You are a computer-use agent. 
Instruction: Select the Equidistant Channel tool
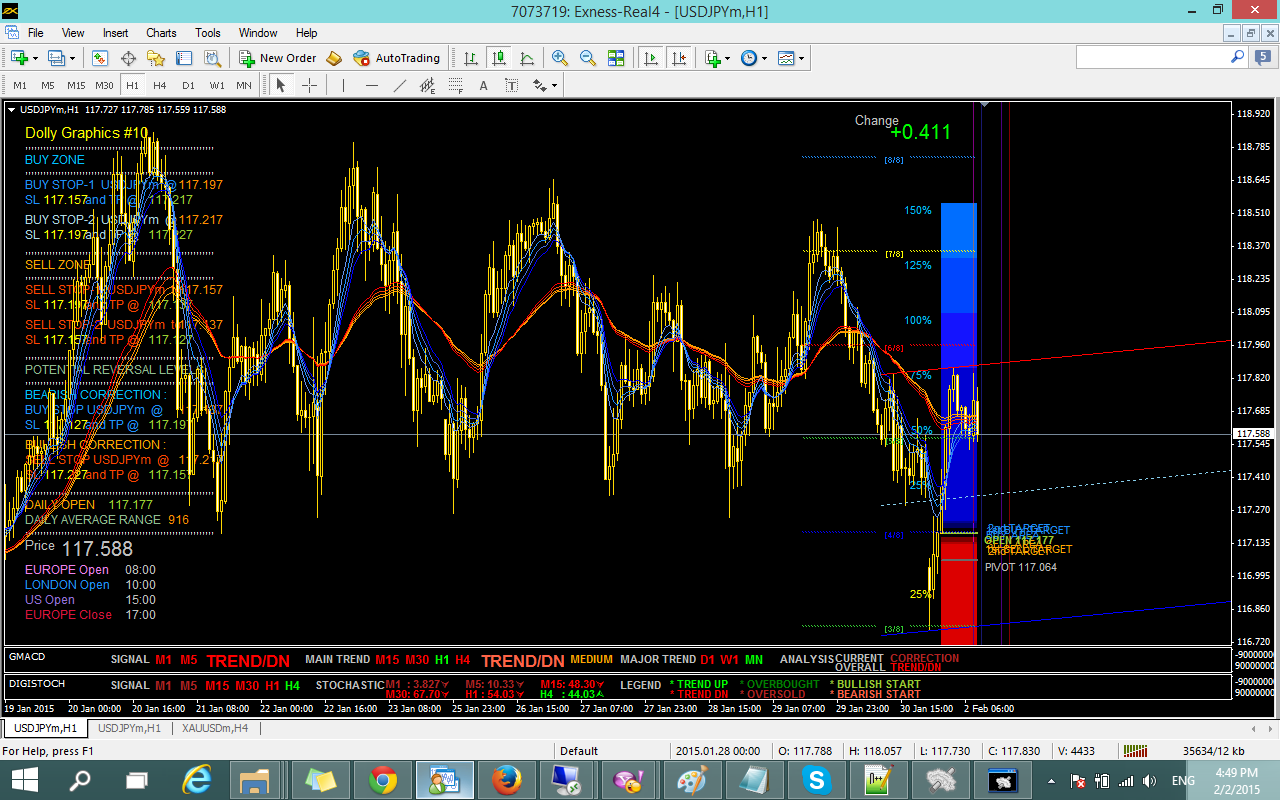point(428,85)
